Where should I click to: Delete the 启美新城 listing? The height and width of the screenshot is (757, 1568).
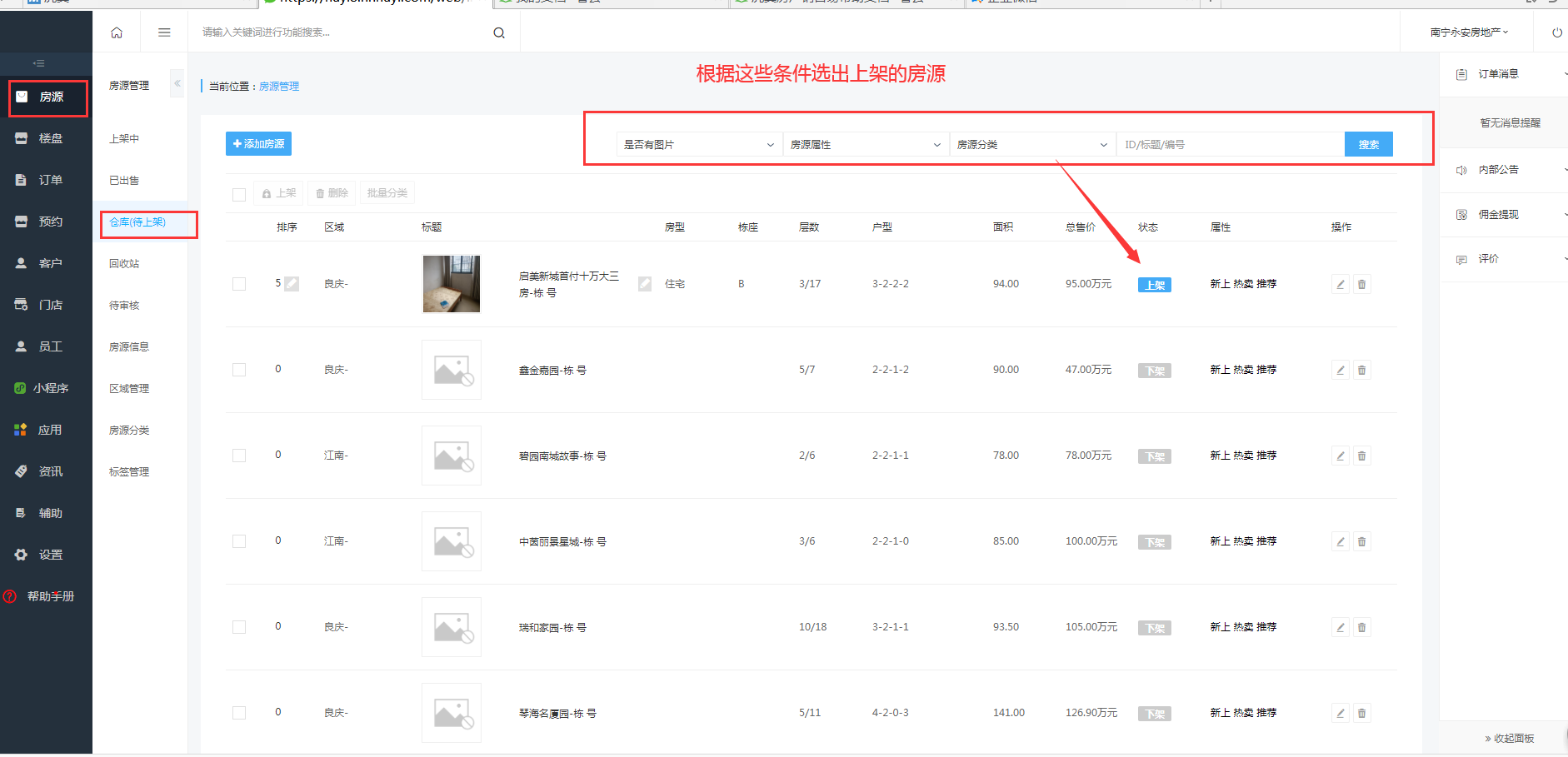[x=1361, y=284]
